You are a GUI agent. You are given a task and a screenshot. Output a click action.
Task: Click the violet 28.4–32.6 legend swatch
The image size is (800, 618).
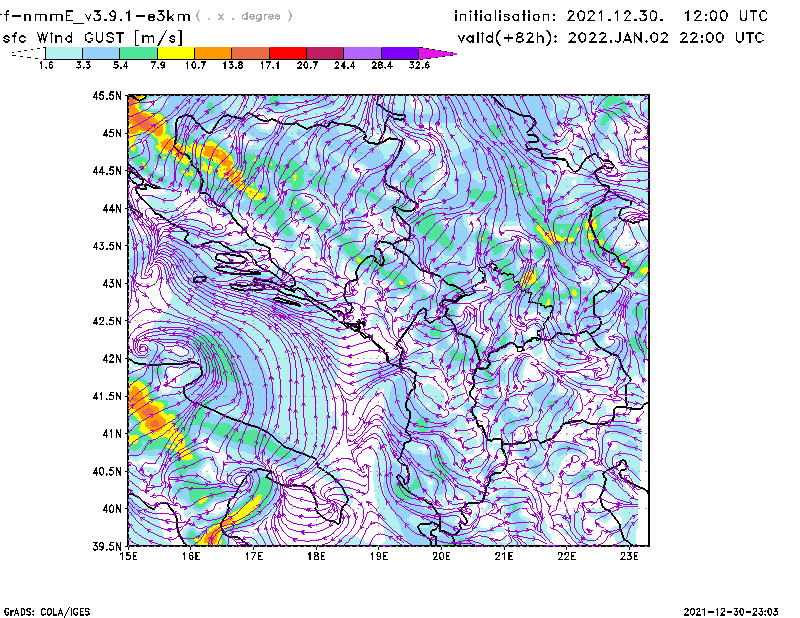pyautogui.click(x=400, y=53)
